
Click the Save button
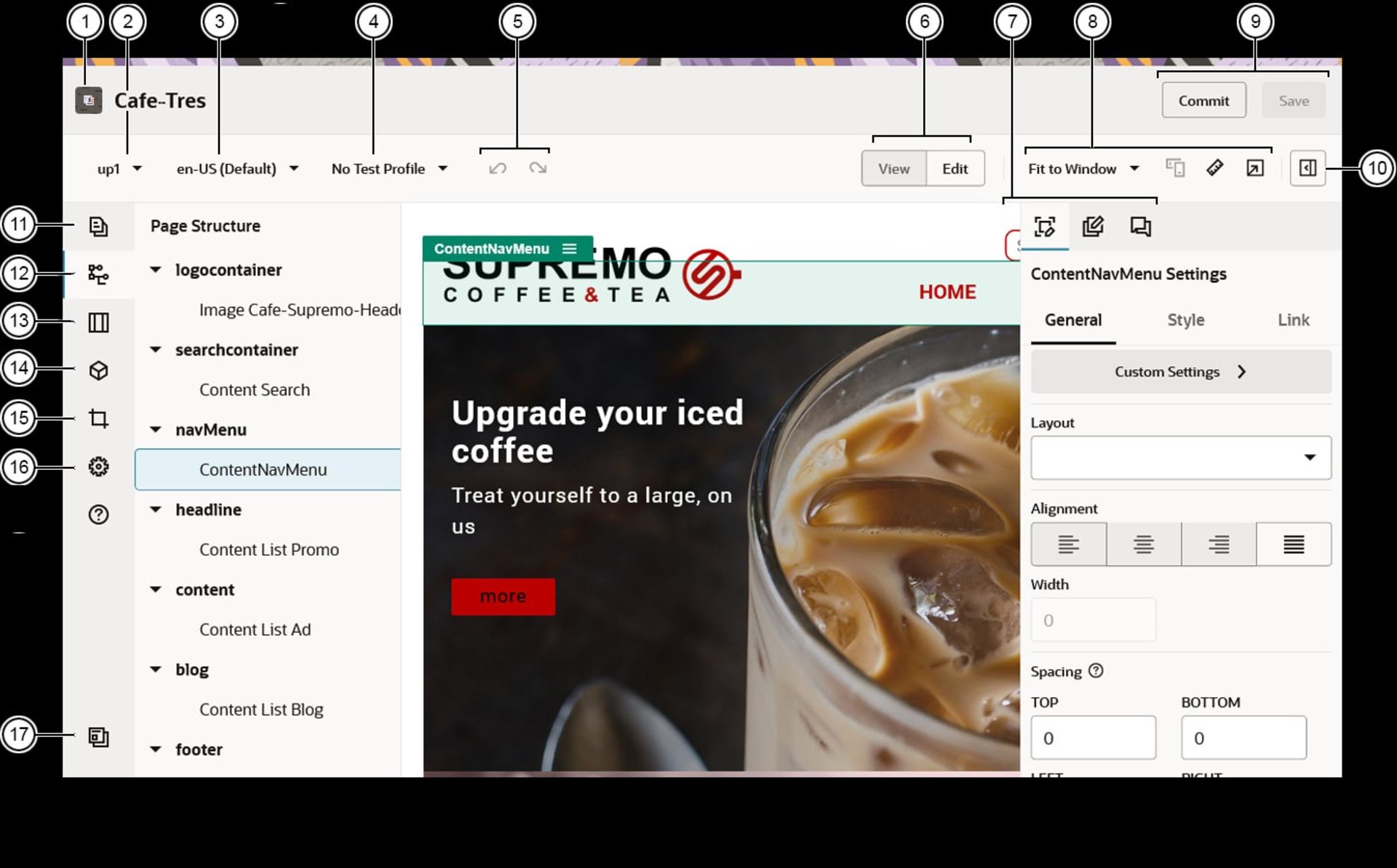[x=1294, y=101]
